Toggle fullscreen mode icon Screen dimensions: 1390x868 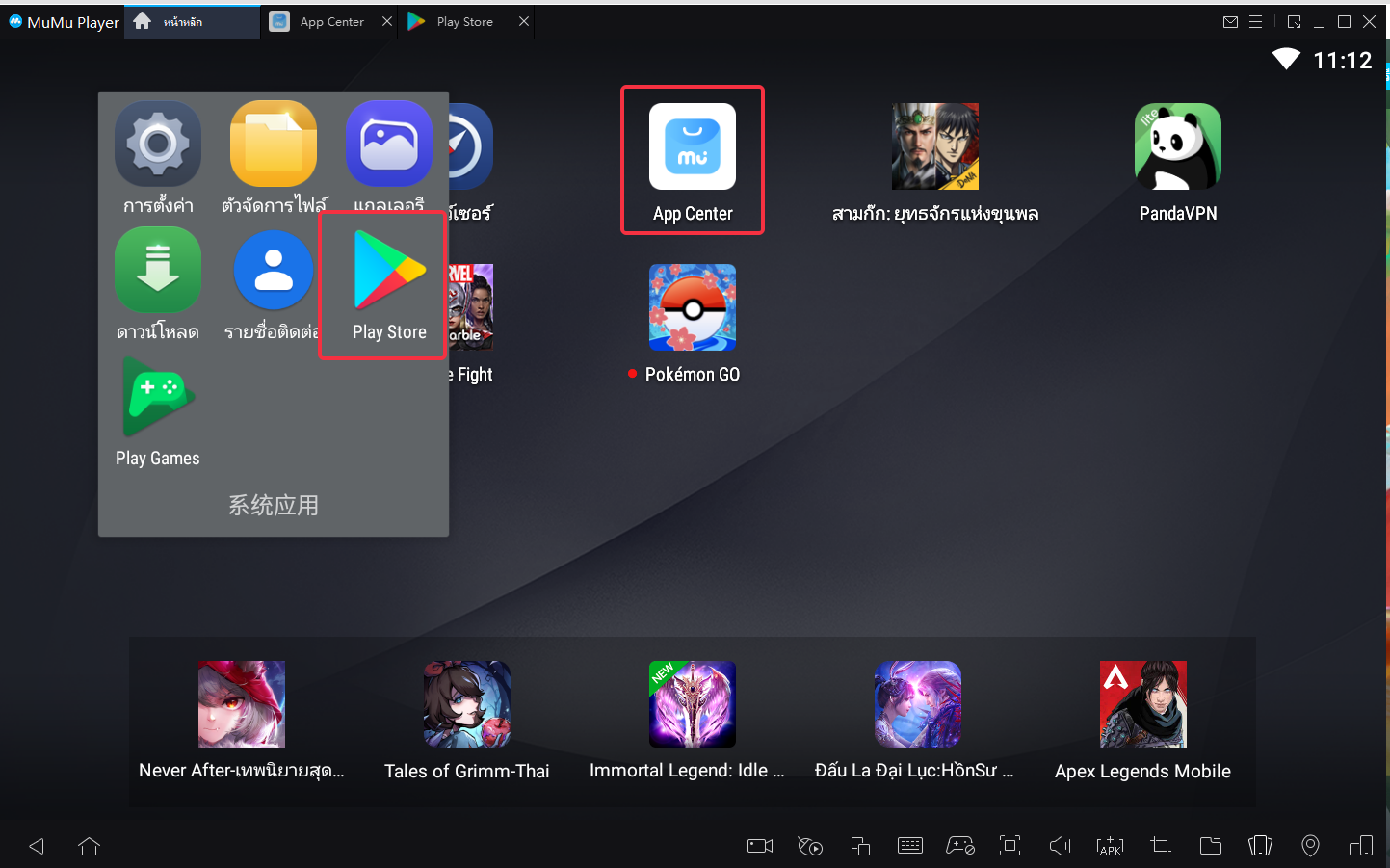click(1010, 846)
